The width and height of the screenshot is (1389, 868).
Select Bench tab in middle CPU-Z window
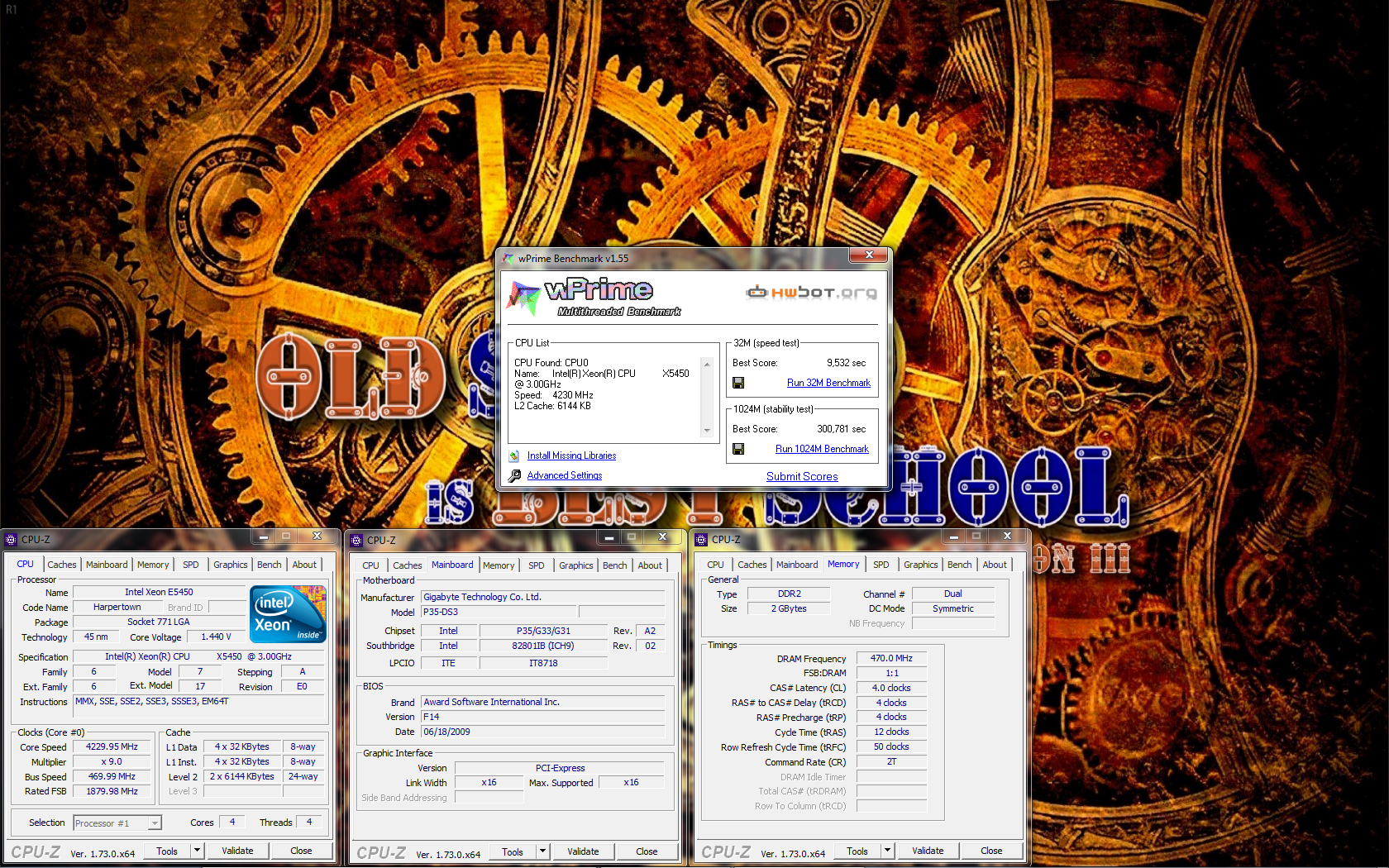pos(615,565)
